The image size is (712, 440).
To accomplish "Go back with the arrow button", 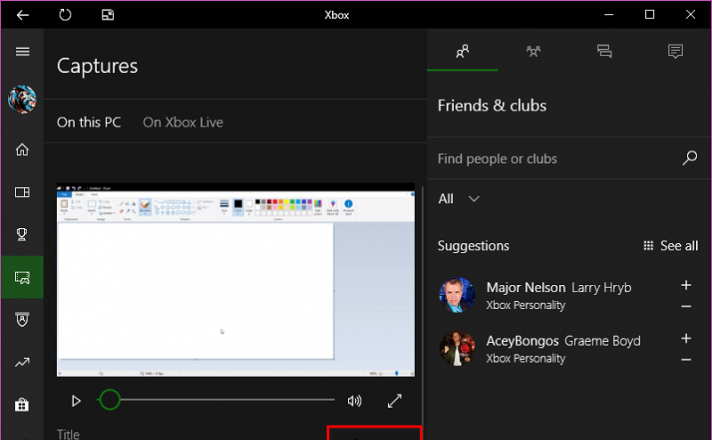I will (23, 15).
